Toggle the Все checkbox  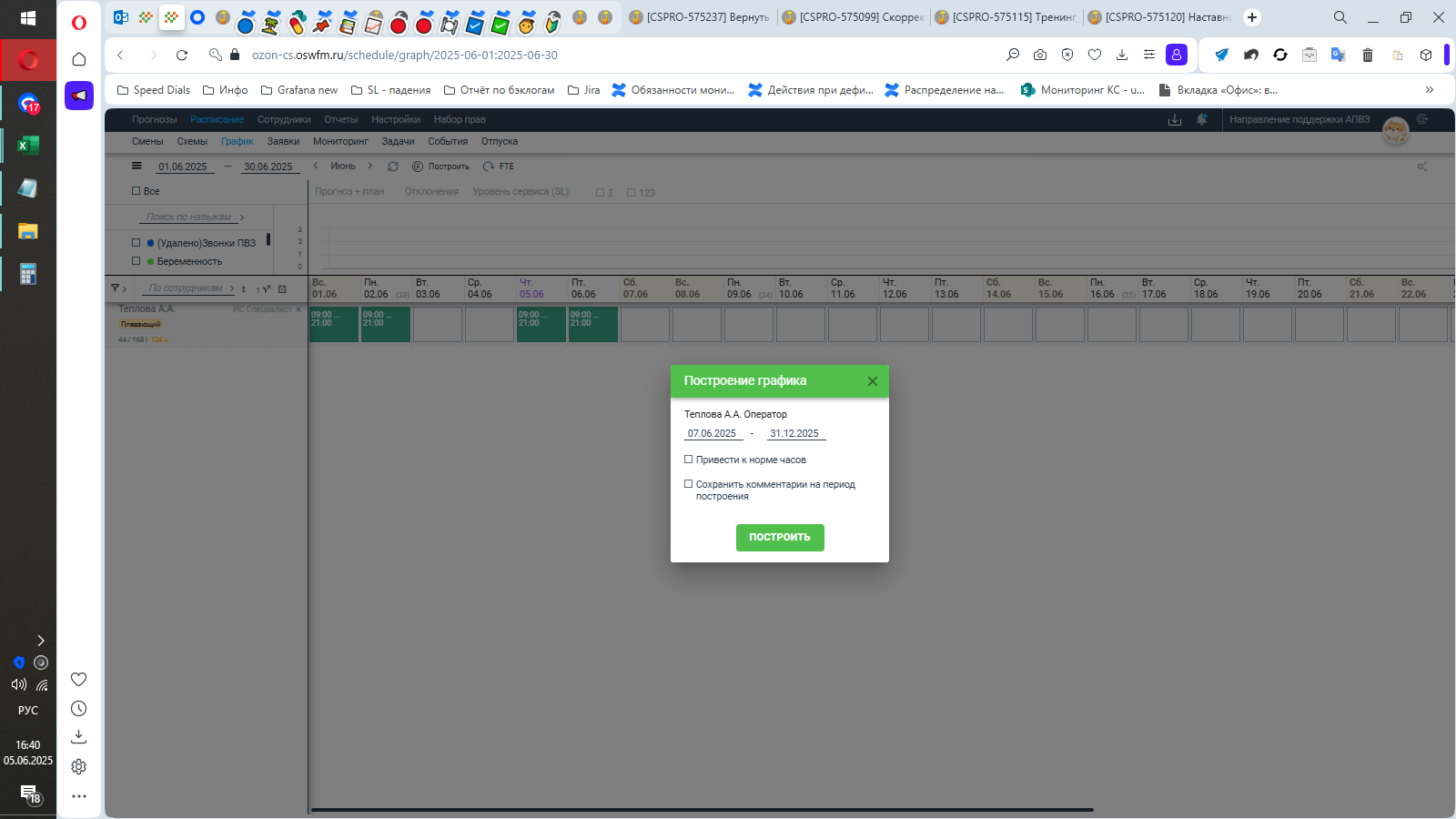click(x=136, y=191)
